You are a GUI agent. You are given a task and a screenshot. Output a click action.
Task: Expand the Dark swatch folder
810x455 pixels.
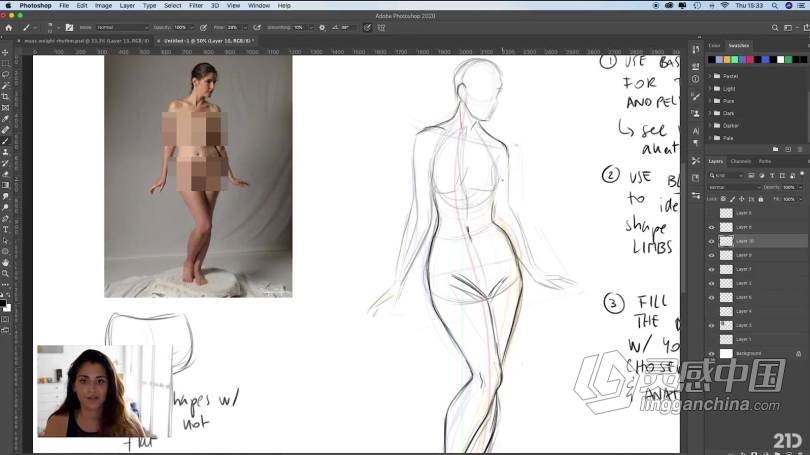click(710, 113)
